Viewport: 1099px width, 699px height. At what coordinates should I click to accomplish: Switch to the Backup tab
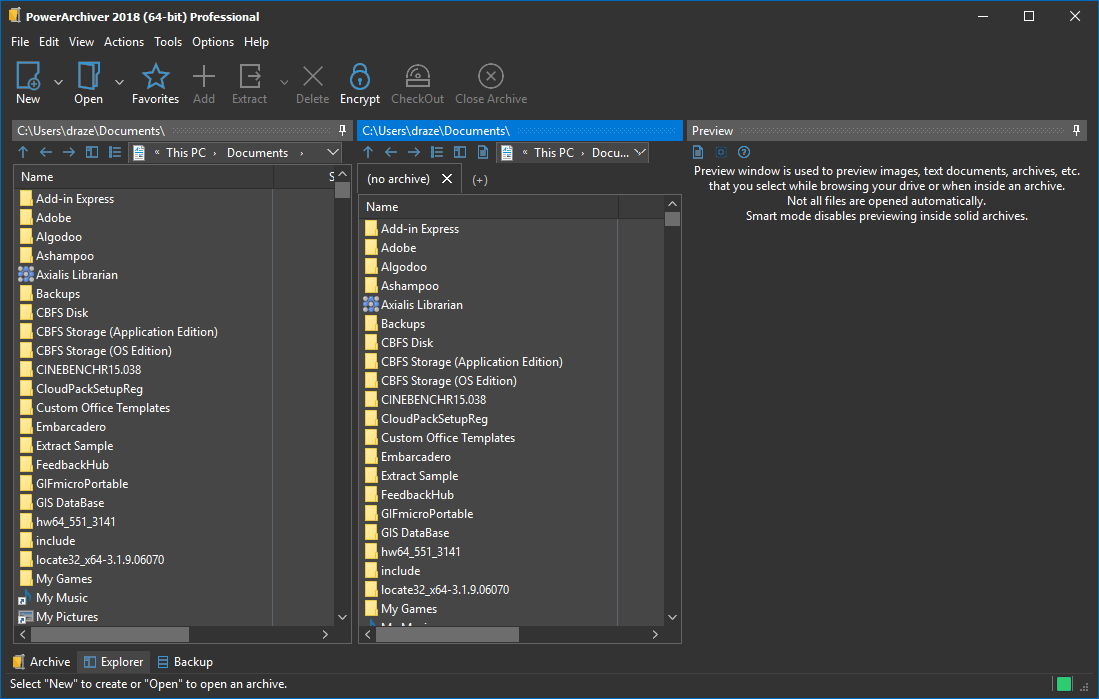pos(184,662)
